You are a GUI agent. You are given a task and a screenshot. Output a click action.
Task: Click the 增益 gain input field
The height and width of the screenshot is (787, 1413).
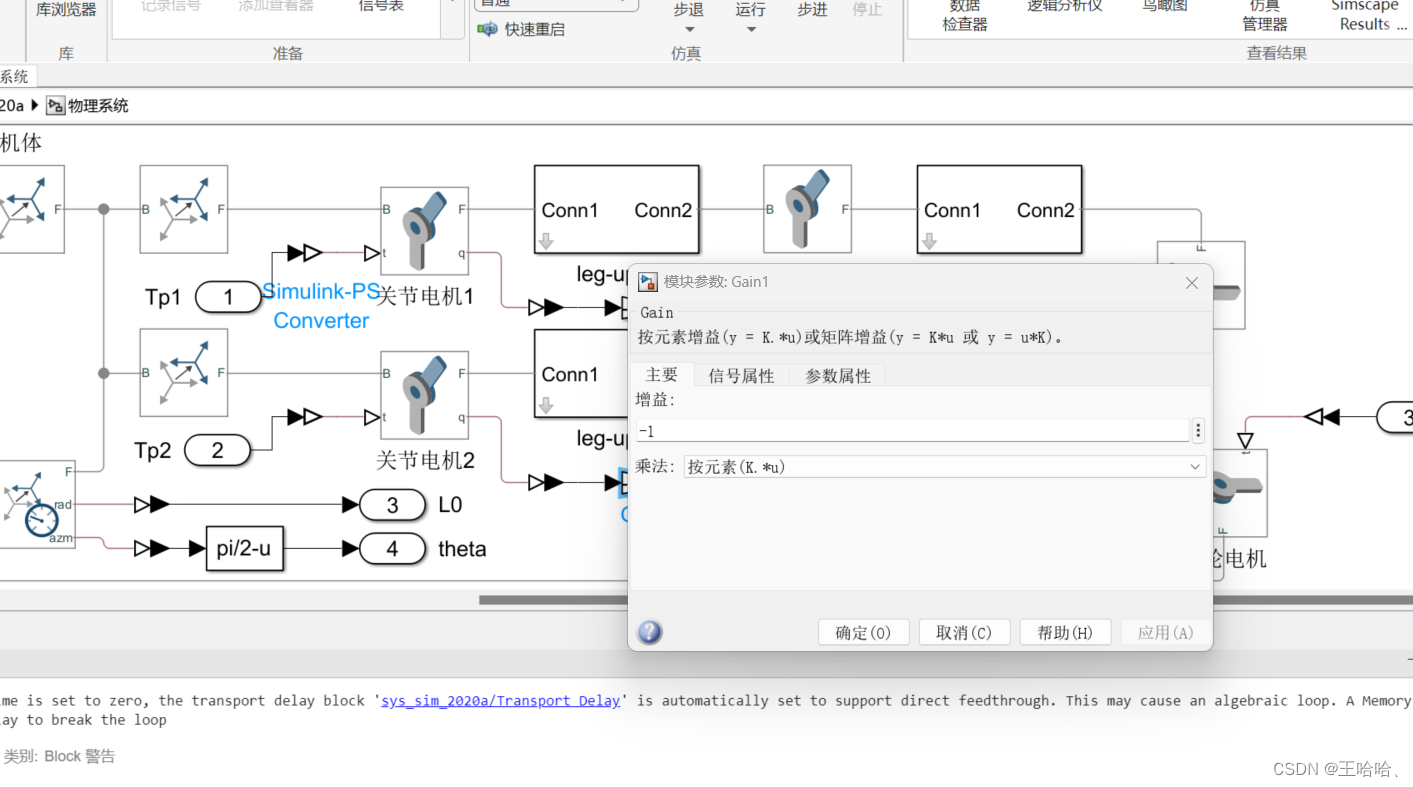point(912,431)
